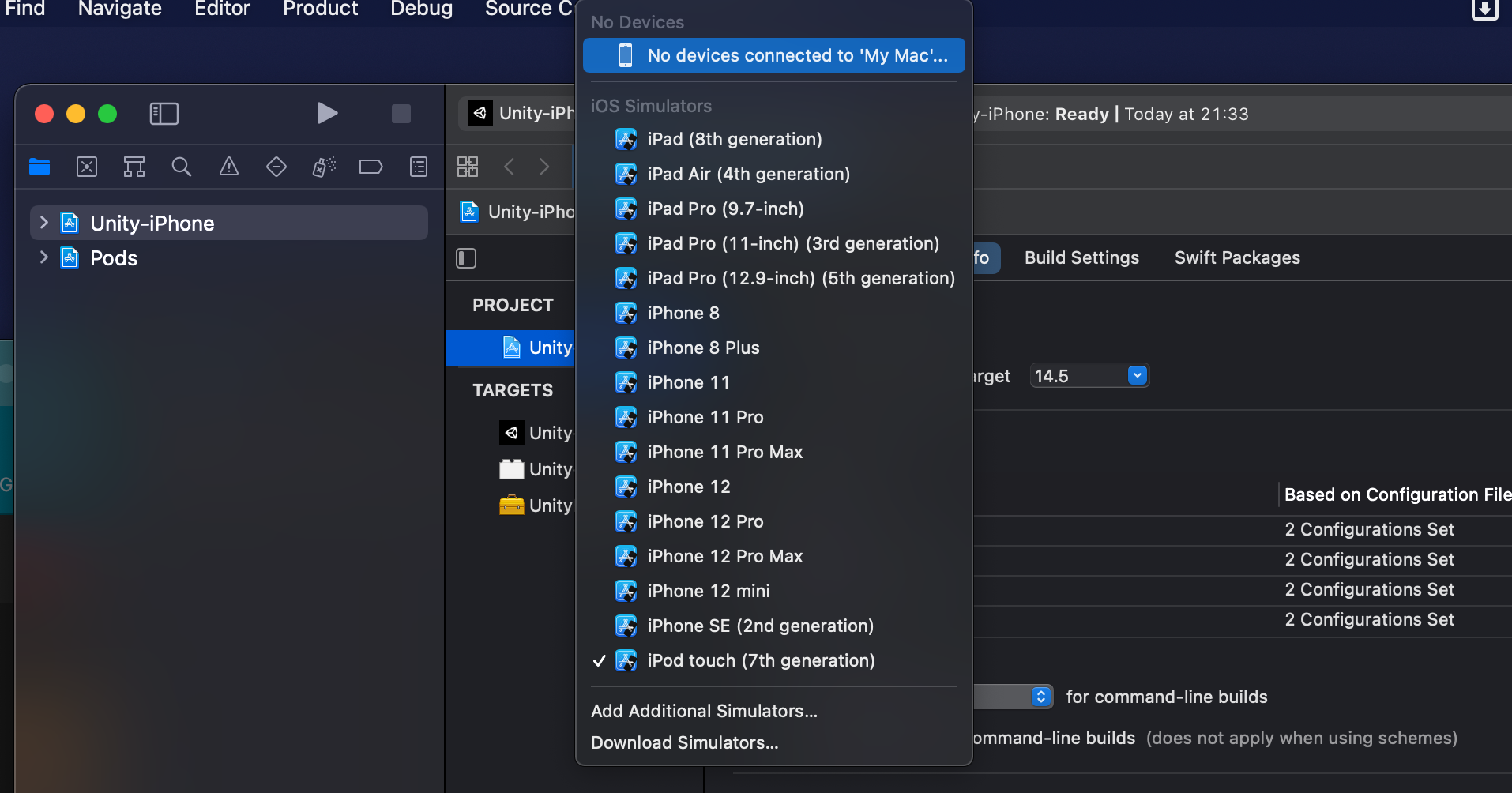This screenshot has width=1512, height=793.
Task: Click the Stop button in toolbar
Action: (x=401, y=114)
